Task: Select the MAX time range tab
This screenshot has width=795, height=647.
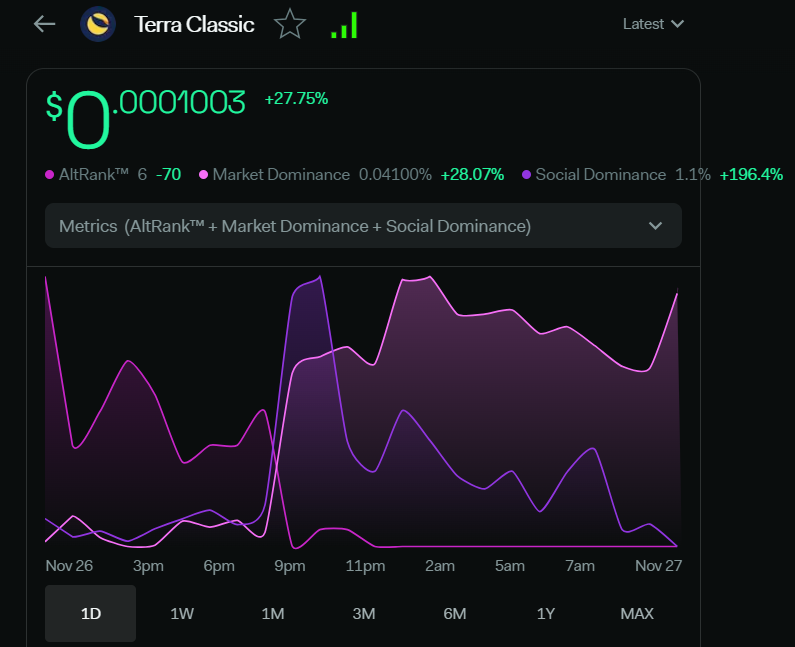Action: click(637, 614)
